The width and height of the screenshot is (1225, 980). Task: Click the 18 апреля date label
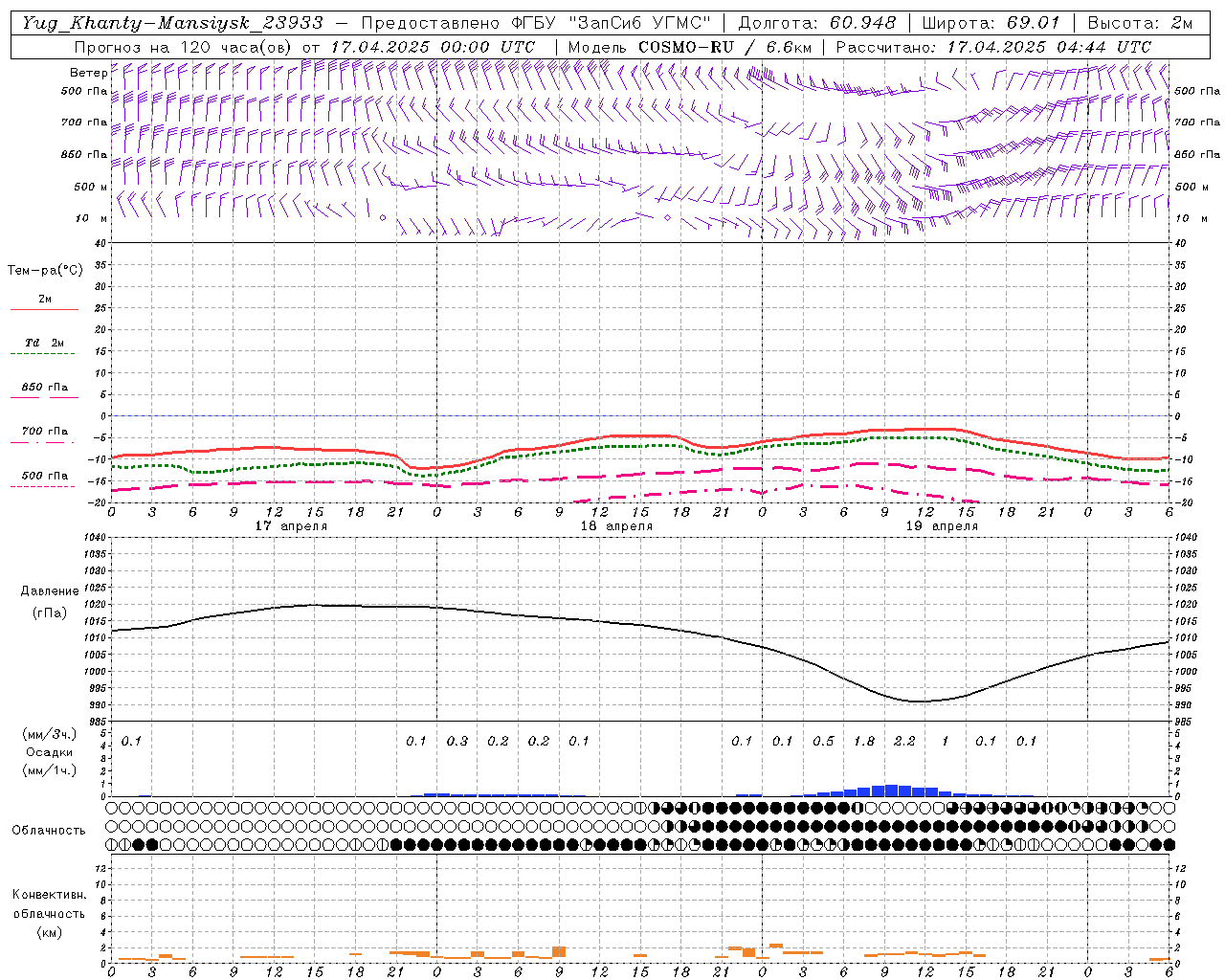pos(616,526)
